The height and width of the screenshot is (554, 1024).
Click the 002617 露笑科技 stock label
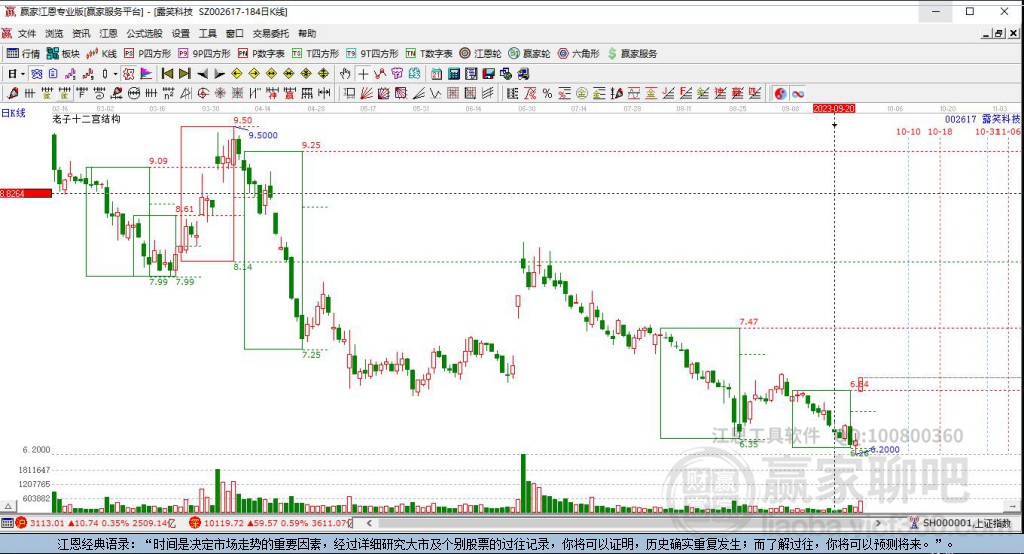click(x=982, y=120)
